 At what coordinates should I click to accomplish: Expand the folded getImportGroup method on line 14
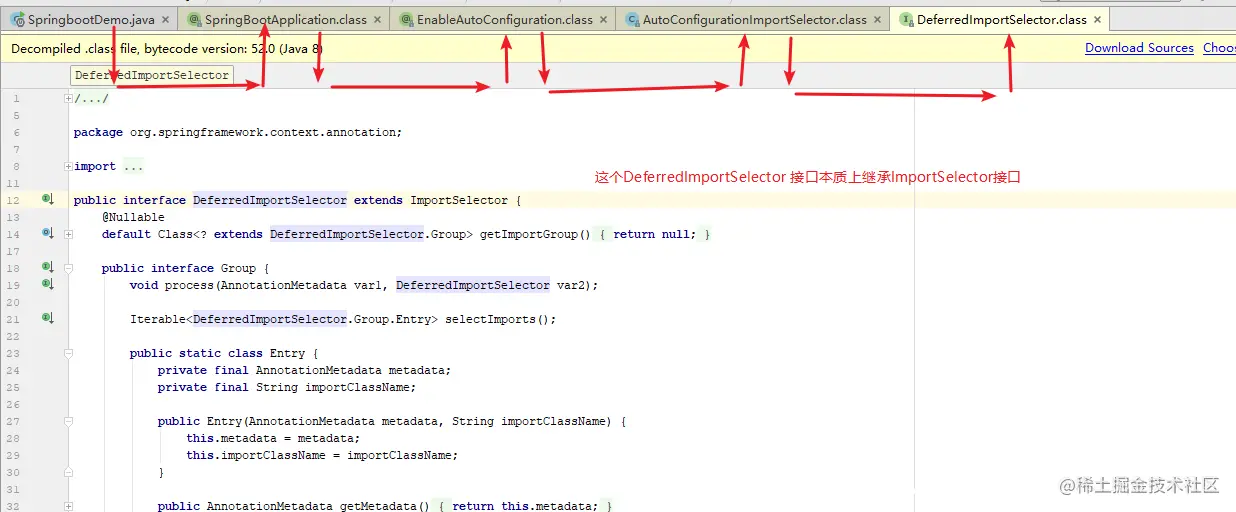pyautogui.click(x=68, y=234)
